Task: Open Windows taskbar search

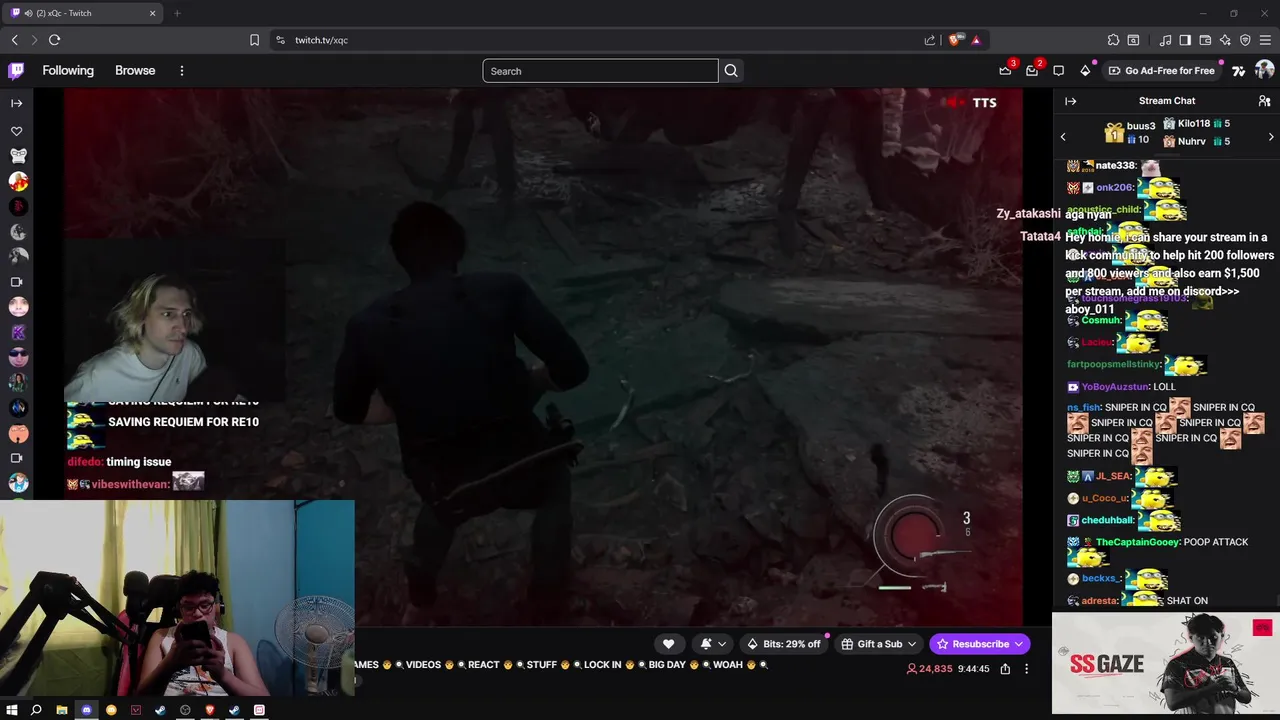Action: 36,710
